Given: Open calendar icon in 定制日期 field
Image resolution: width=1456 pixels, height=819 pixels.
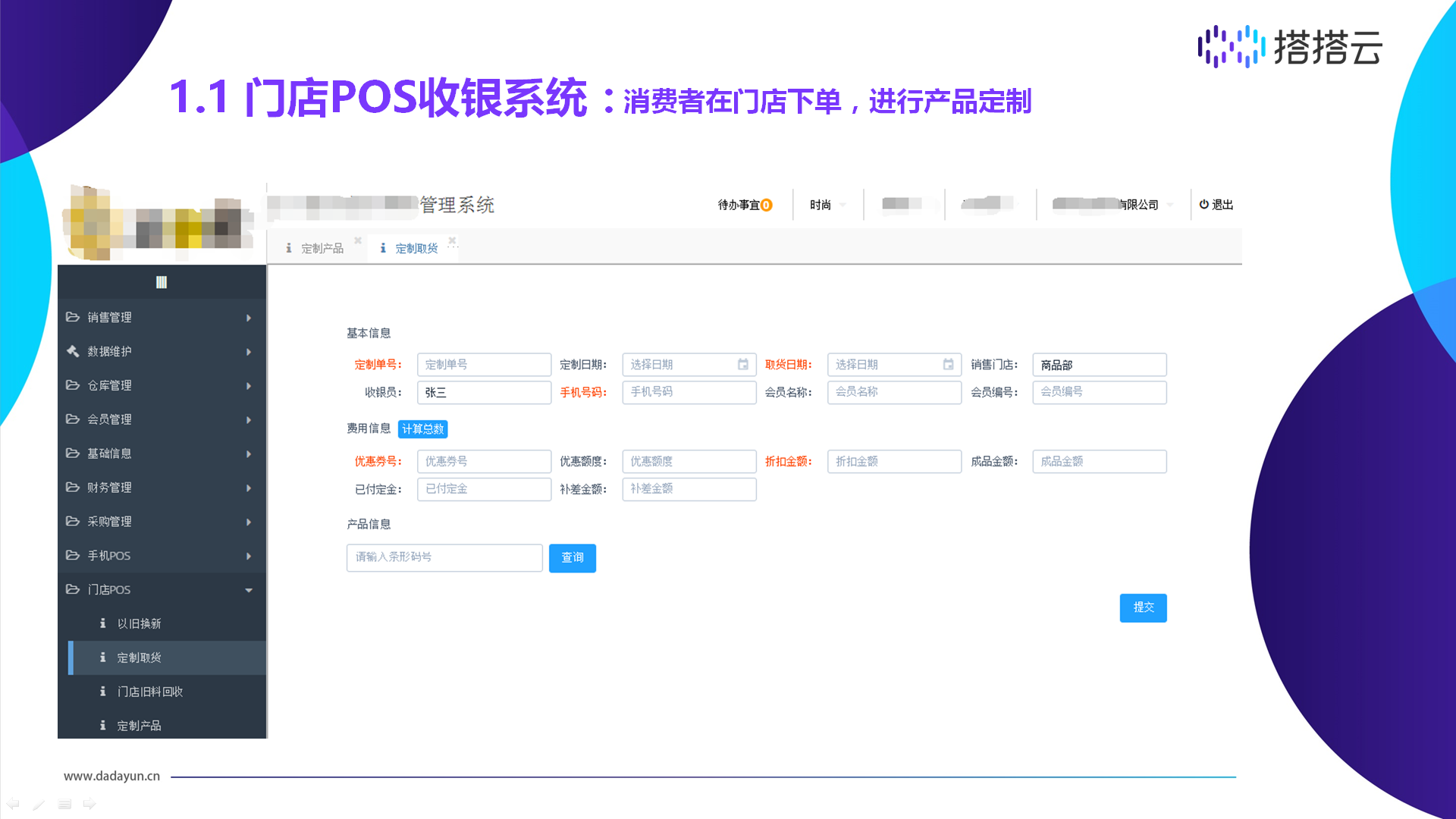Looking at the screenshot, I should (x=743, y=365).
